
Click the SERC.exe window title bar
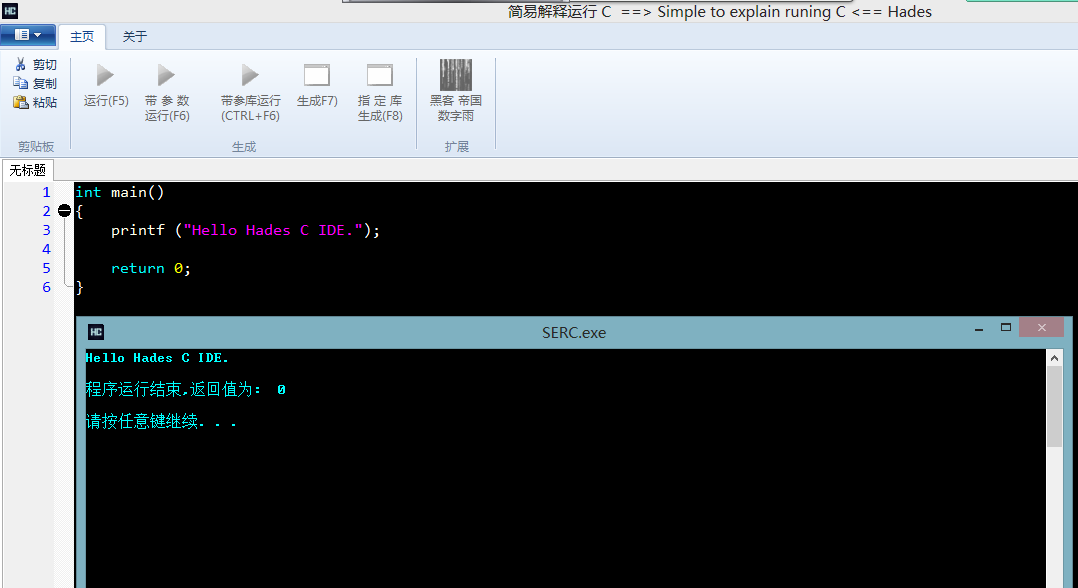(573, 333)
